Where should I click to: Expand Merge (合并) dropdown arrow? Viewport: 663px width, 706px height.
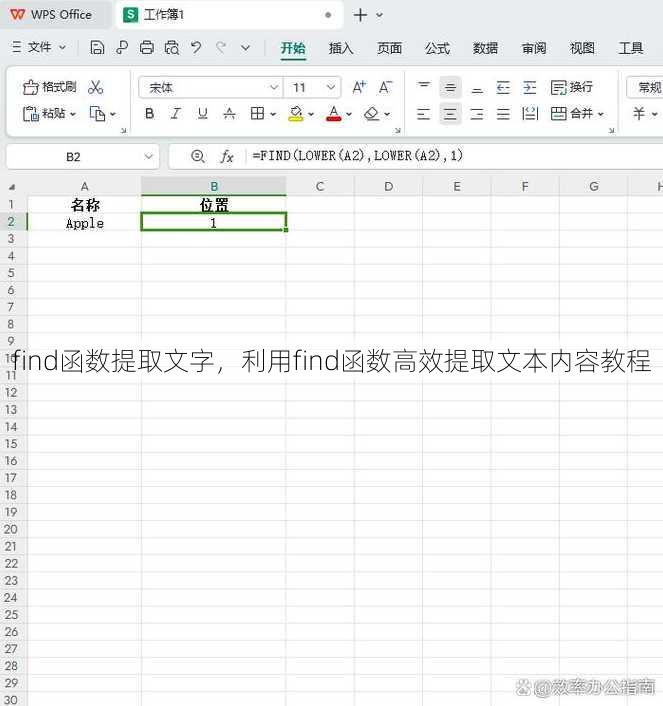pyautogui.click(x=600, y=114)
